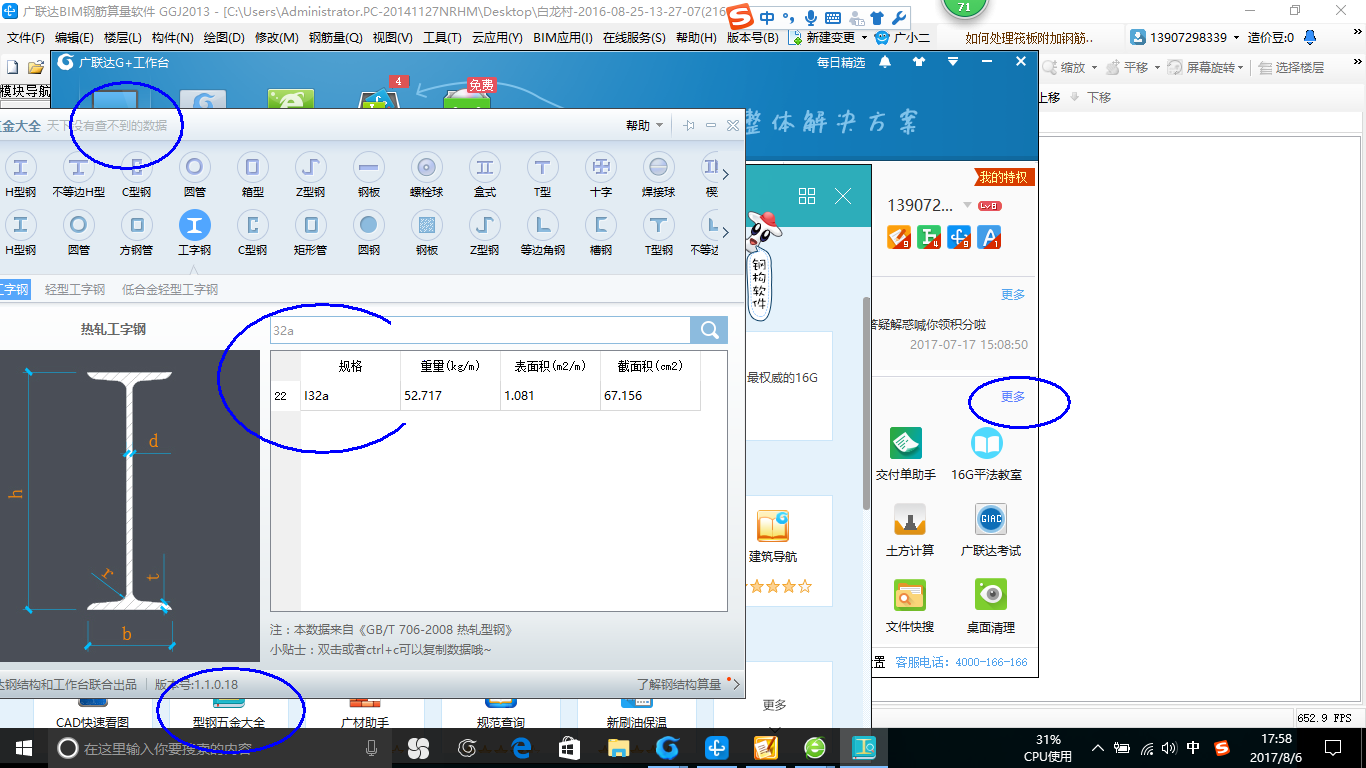Click the bell icon in G+ 工作台 header
The image size is (1366, 768).
click(885, 62)
